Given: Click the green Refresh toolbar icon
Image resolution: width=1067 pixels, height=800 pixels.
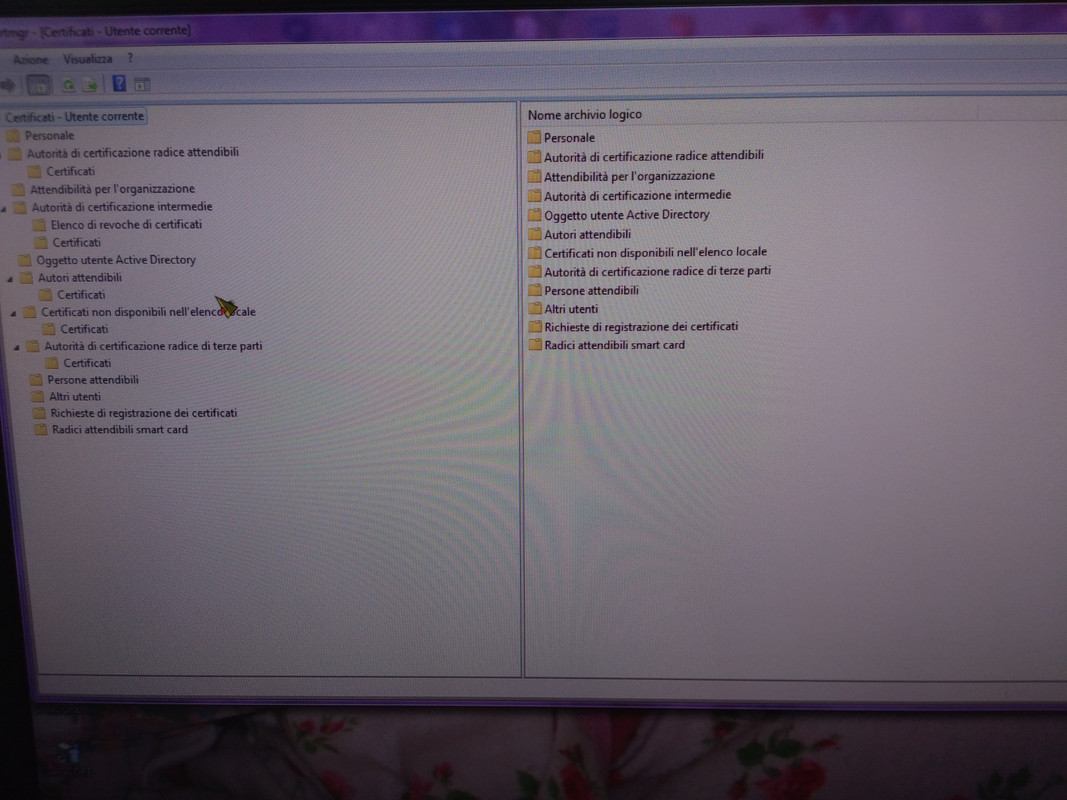Looking at the screenshot, I should coord(68,86).
